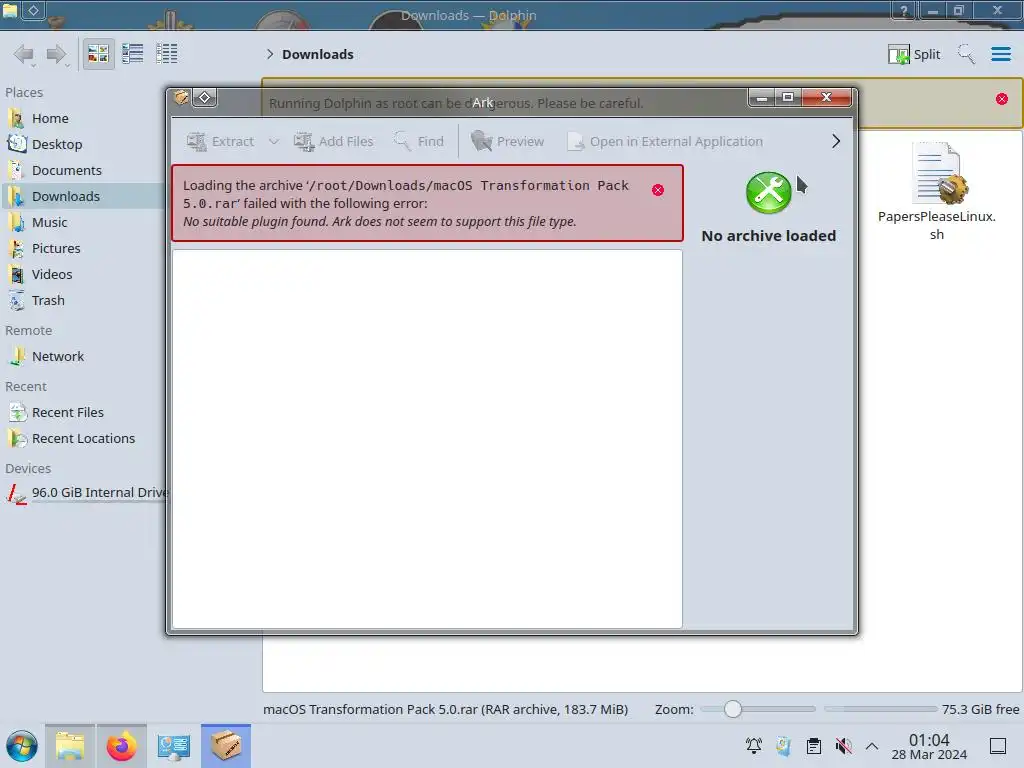Click the show desktop button
Image resolution: width=1024 pixels, height=768 pixels.
coord(998,746)
